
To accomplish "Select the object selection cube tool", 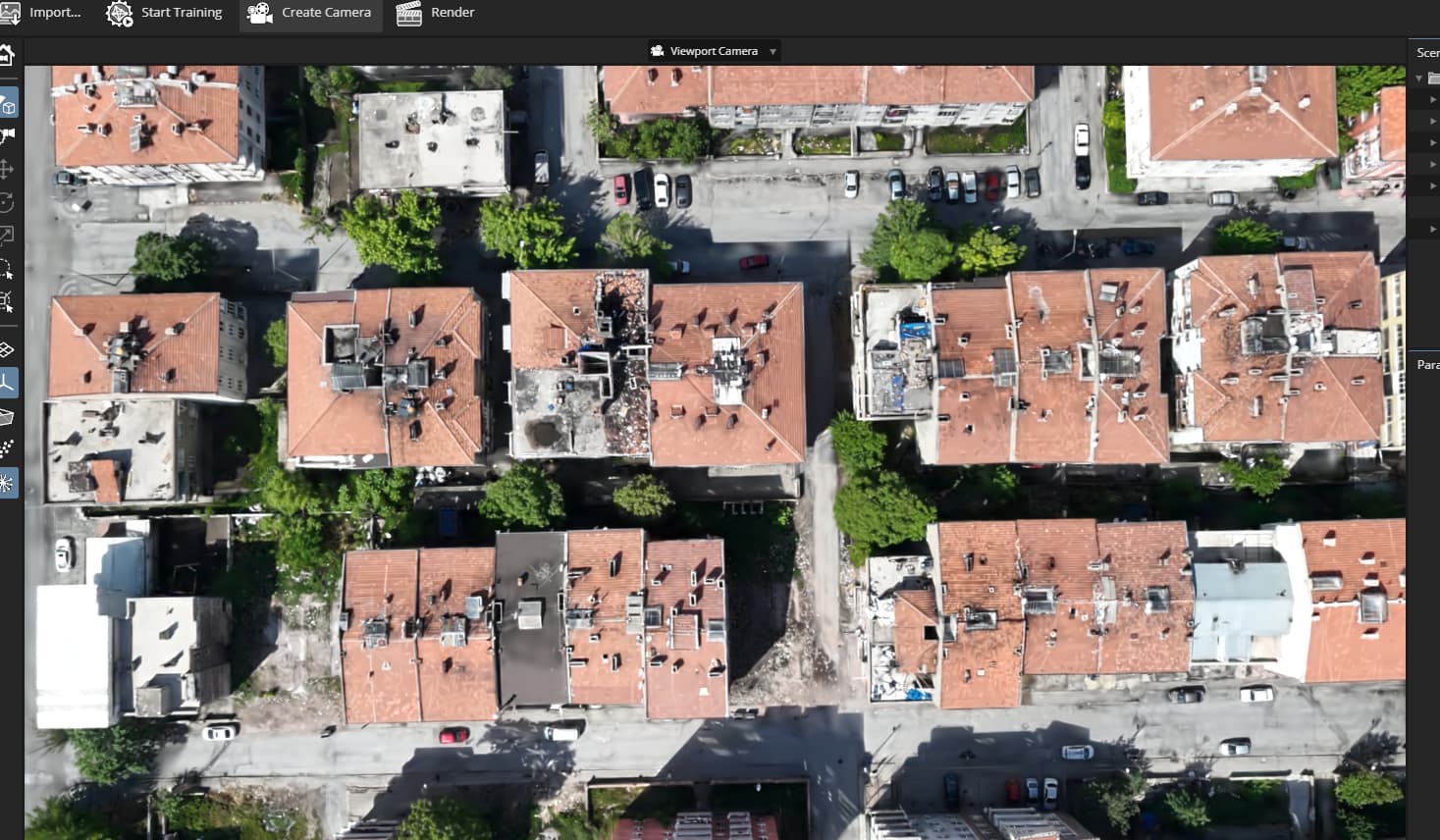I will (x=8, y=105).
